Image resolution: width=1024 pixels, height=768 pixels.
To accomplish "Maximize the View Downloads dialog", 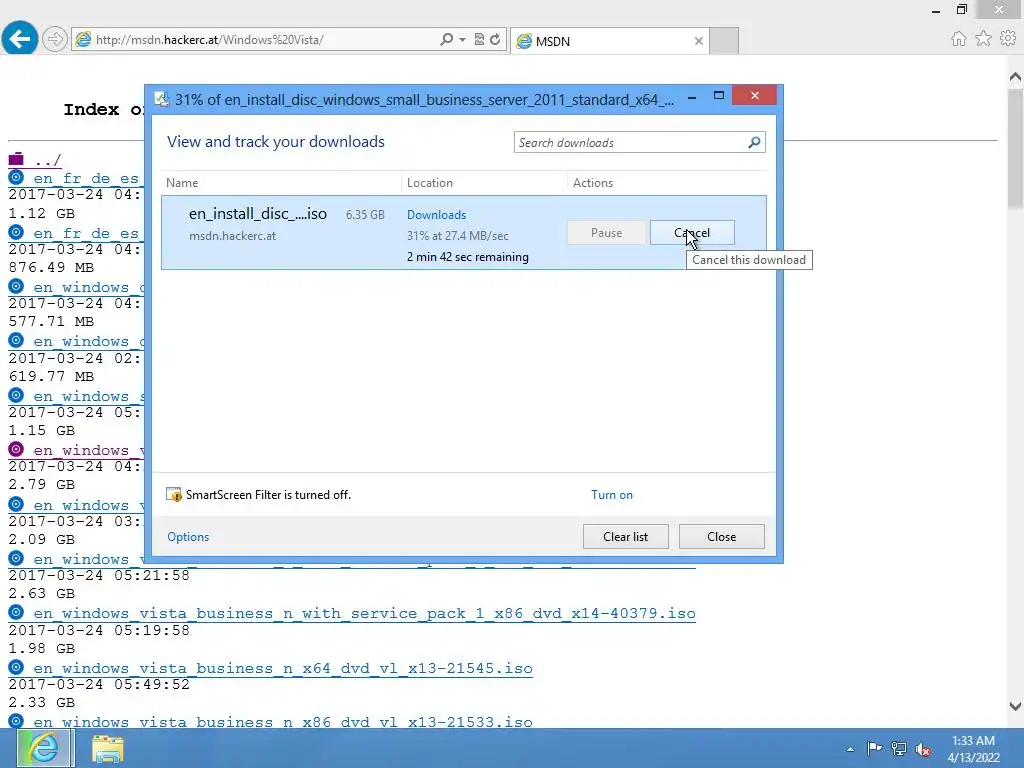I will pyautogui.click(x=719, y=96).
